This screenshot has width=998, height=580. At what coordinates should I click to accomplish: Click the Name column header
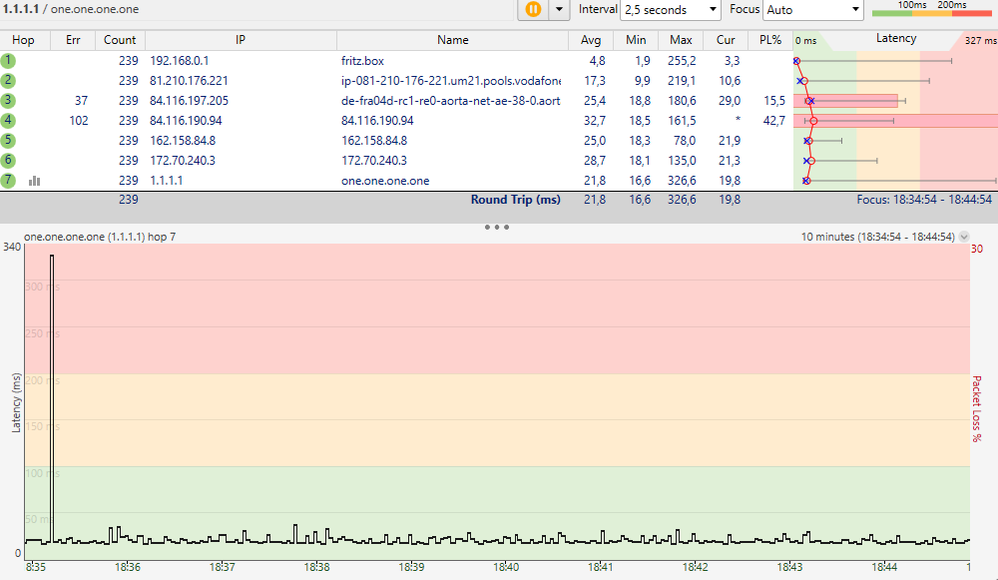pyautogui.click(x=453, y=39)
